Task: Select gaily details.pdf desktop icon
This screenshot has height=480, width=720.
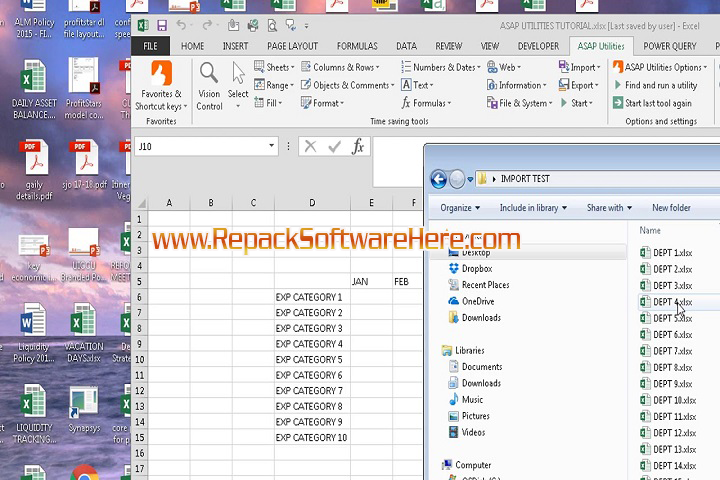Action: tap(34, 170)
